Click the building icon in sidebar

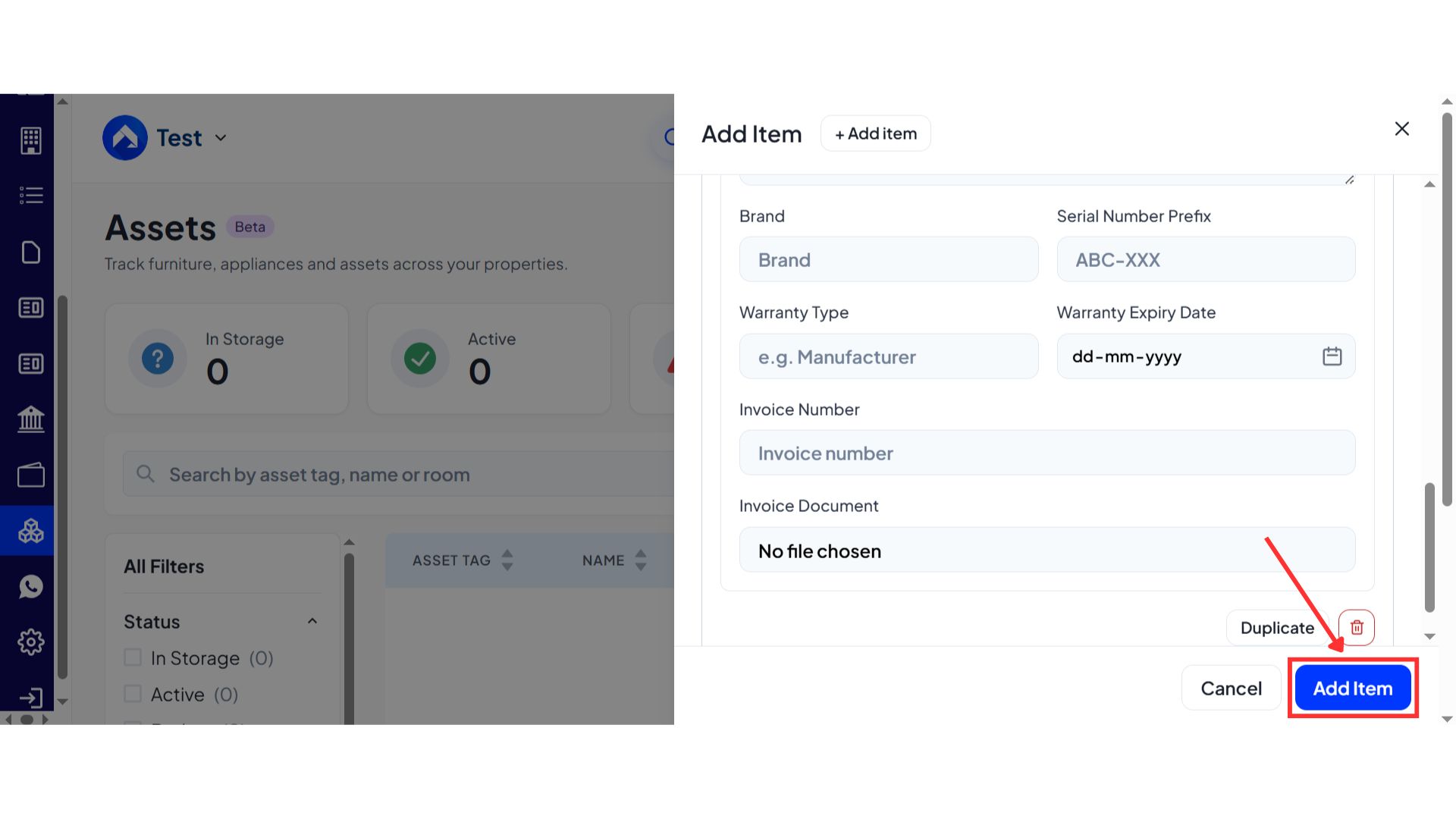[31, 140]
